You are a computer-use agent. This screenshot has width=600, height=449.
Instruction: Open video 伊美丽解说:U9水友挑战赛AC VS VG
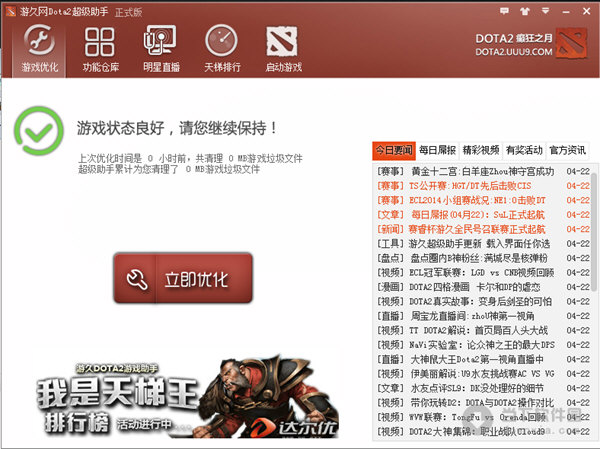[x=482, y=374]
